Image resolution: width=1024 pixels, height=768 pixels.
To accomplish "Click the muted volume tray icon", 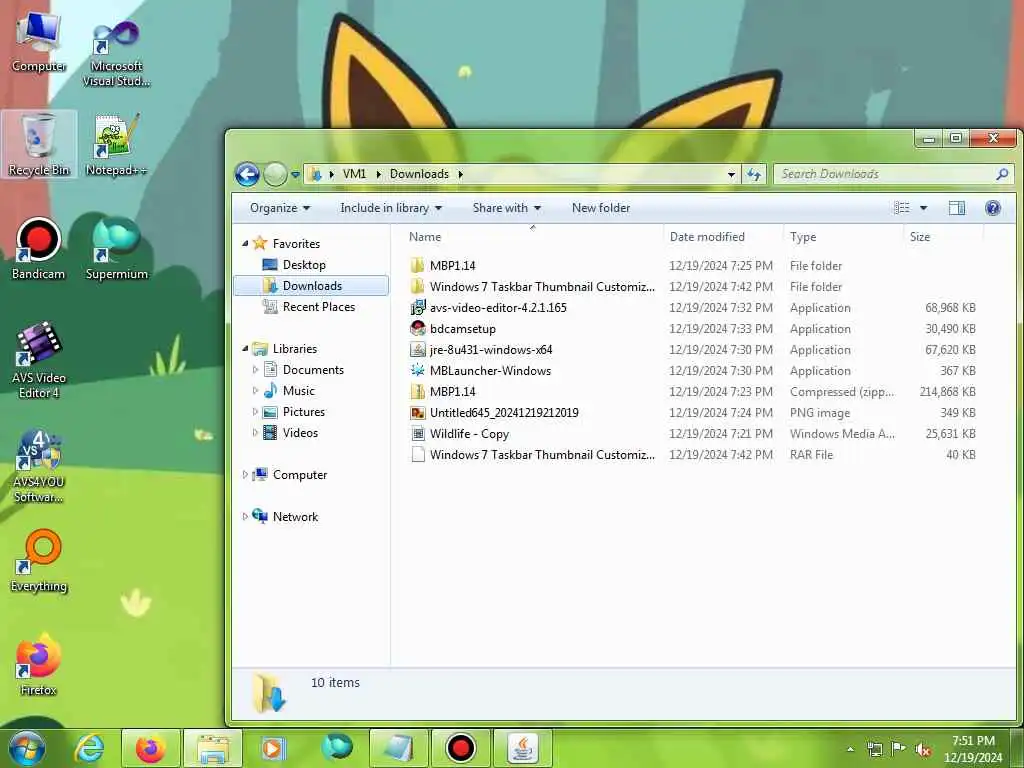I will click(923, 750).
